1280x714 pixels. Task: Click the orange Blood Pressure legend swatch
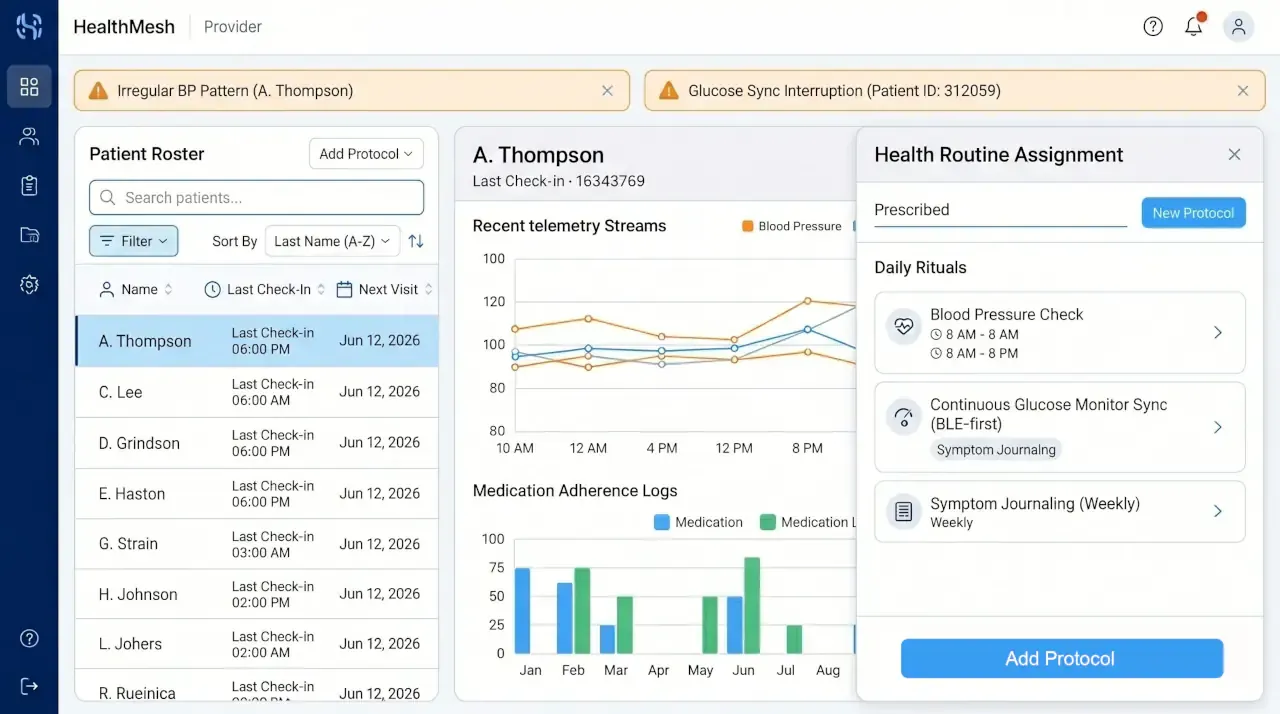coord(747,226)
